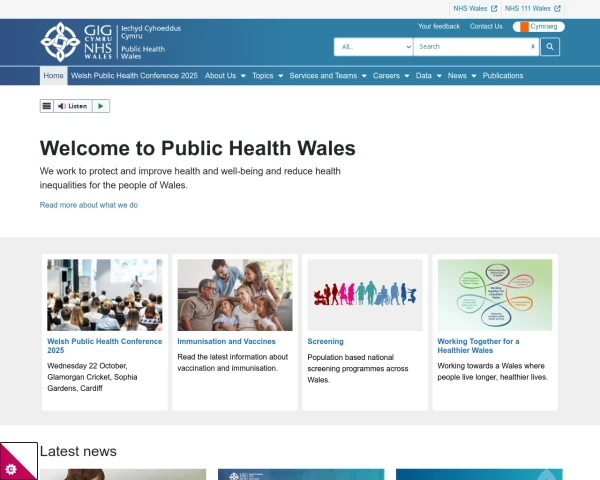Click the green play icon
600x480 pixels.
click(x=101, y=106)
